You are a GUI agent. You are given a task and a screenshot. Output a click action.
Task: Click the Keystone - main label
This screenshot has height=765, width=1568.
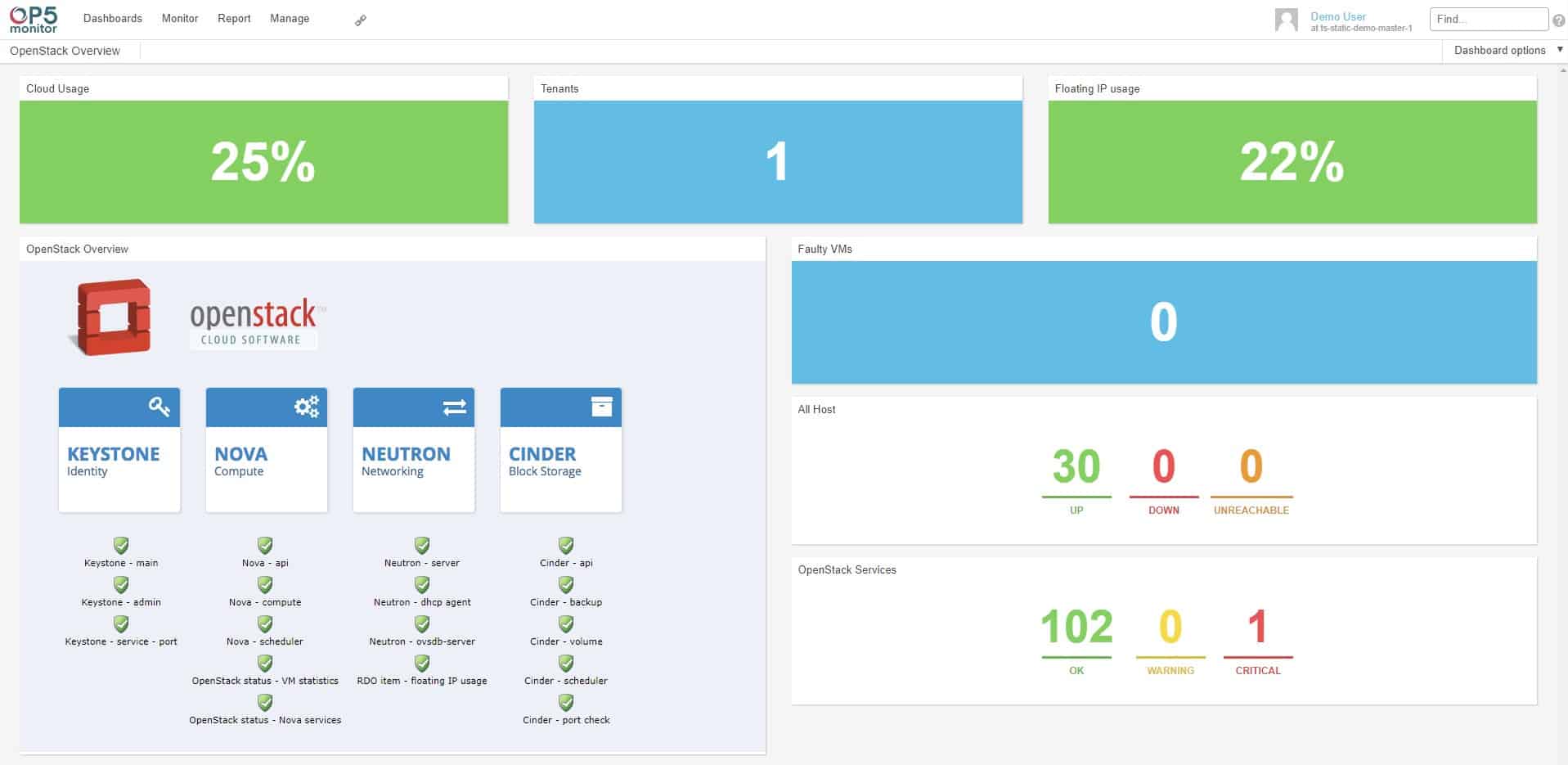pos(121,563)
